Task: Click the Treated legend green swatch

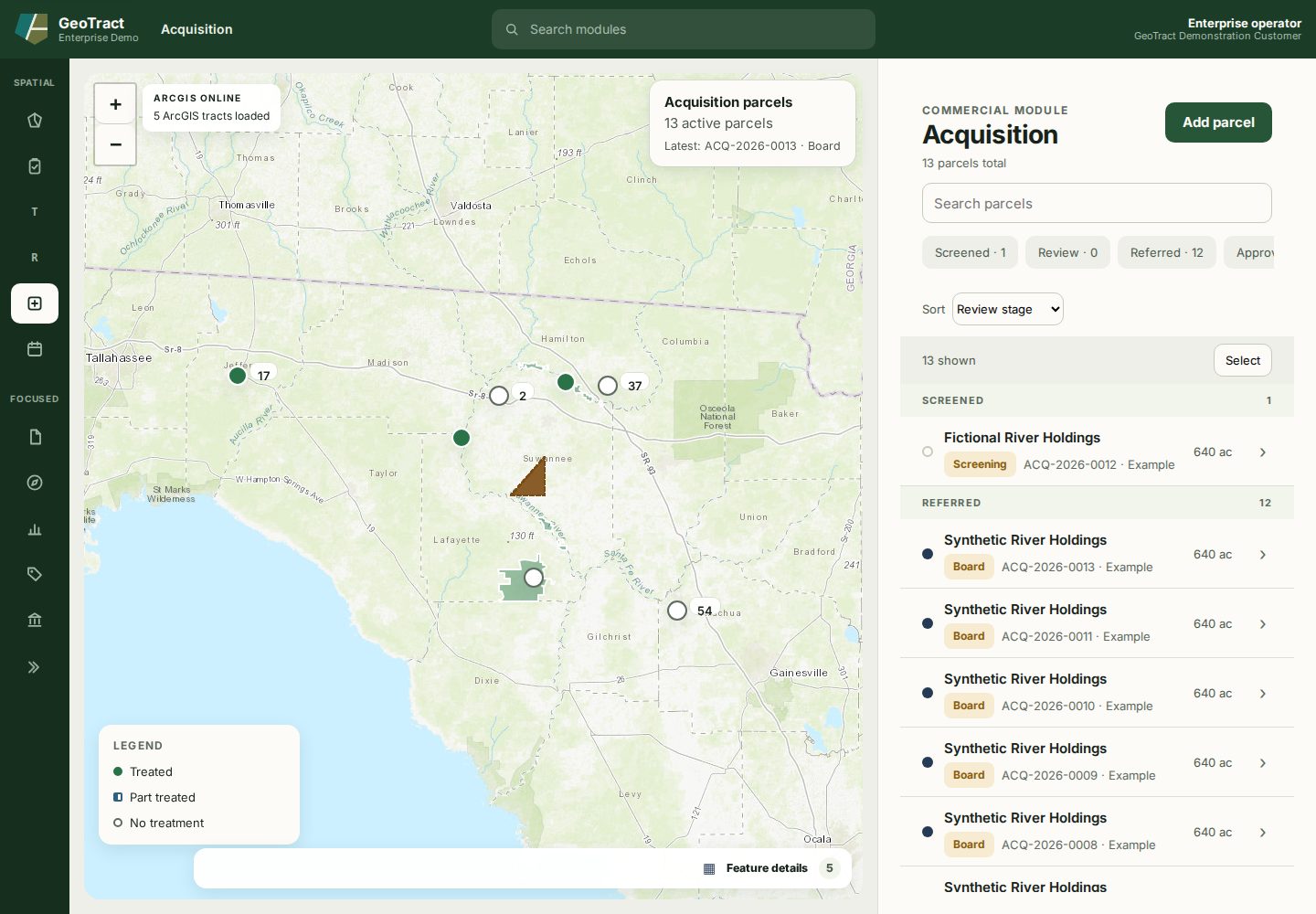Action: [118, 771]
